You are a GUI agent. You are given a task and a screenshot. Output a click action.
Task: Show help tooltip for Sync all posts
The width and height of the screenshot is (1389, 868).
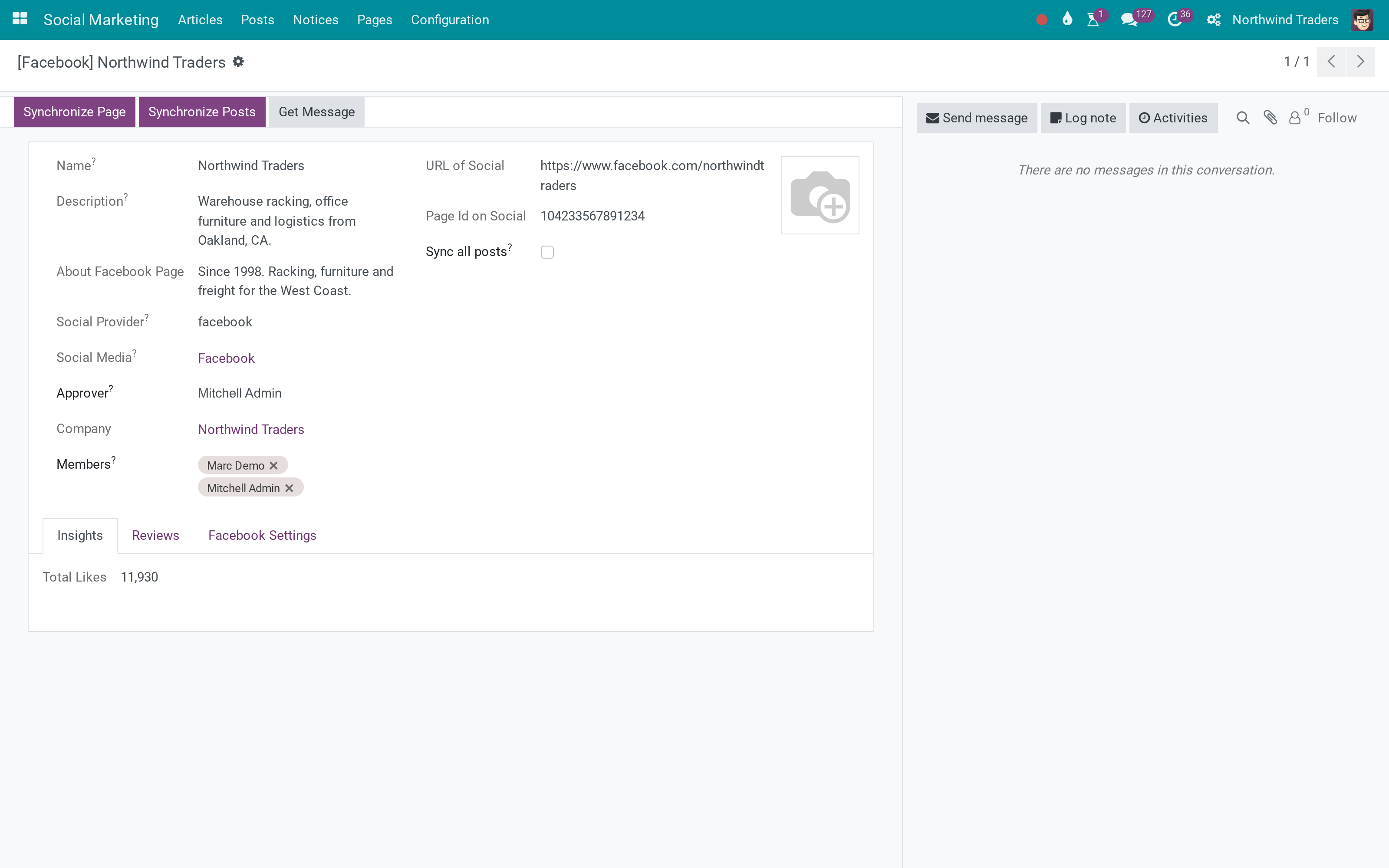click(x=510, y=247)
